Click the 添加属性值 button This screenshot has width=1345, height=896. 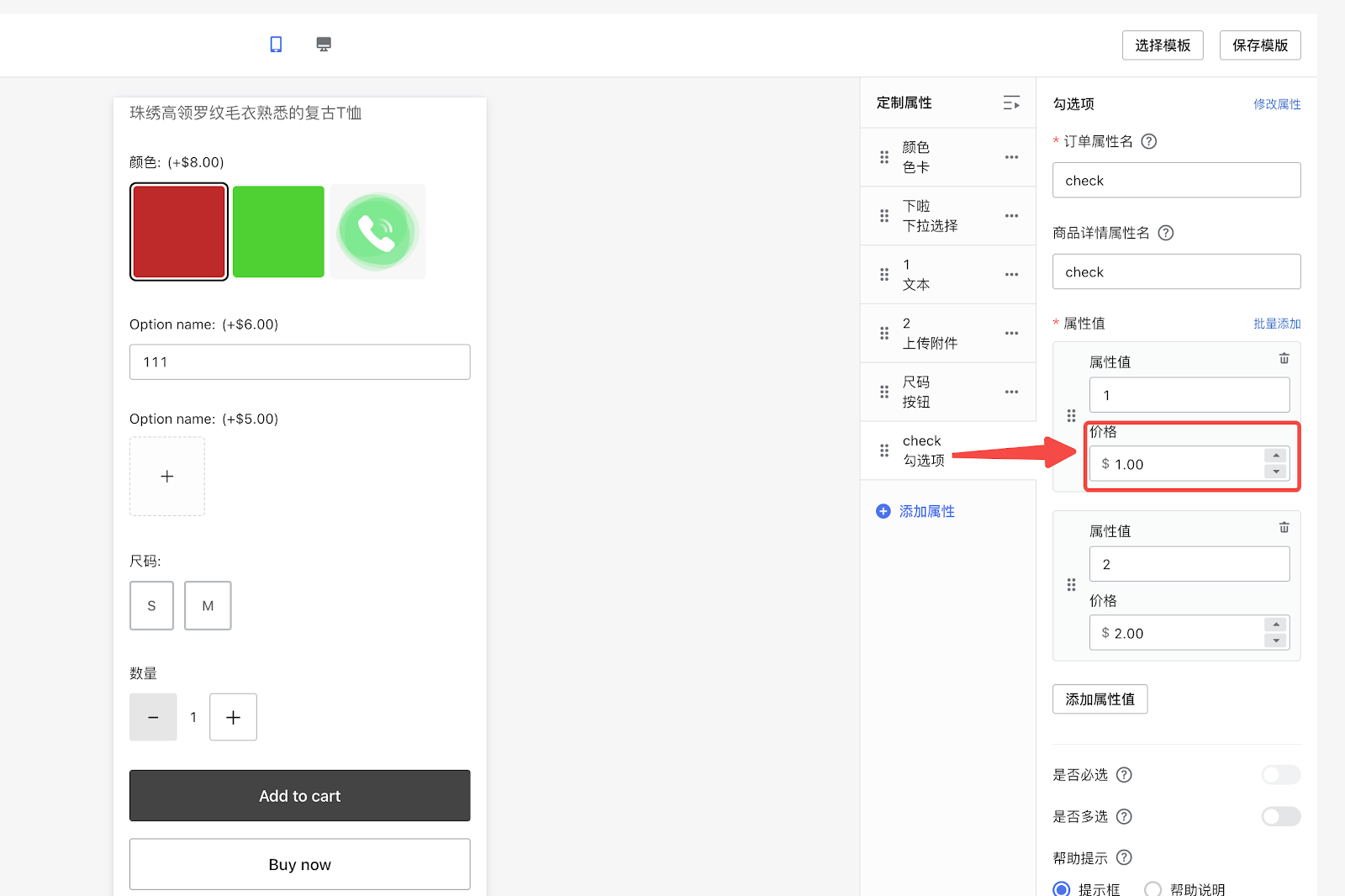1100,699
